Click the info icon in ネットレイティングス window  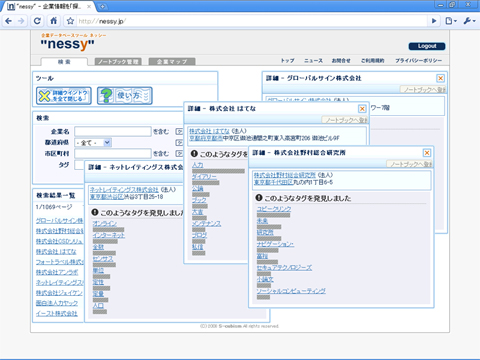95,212
